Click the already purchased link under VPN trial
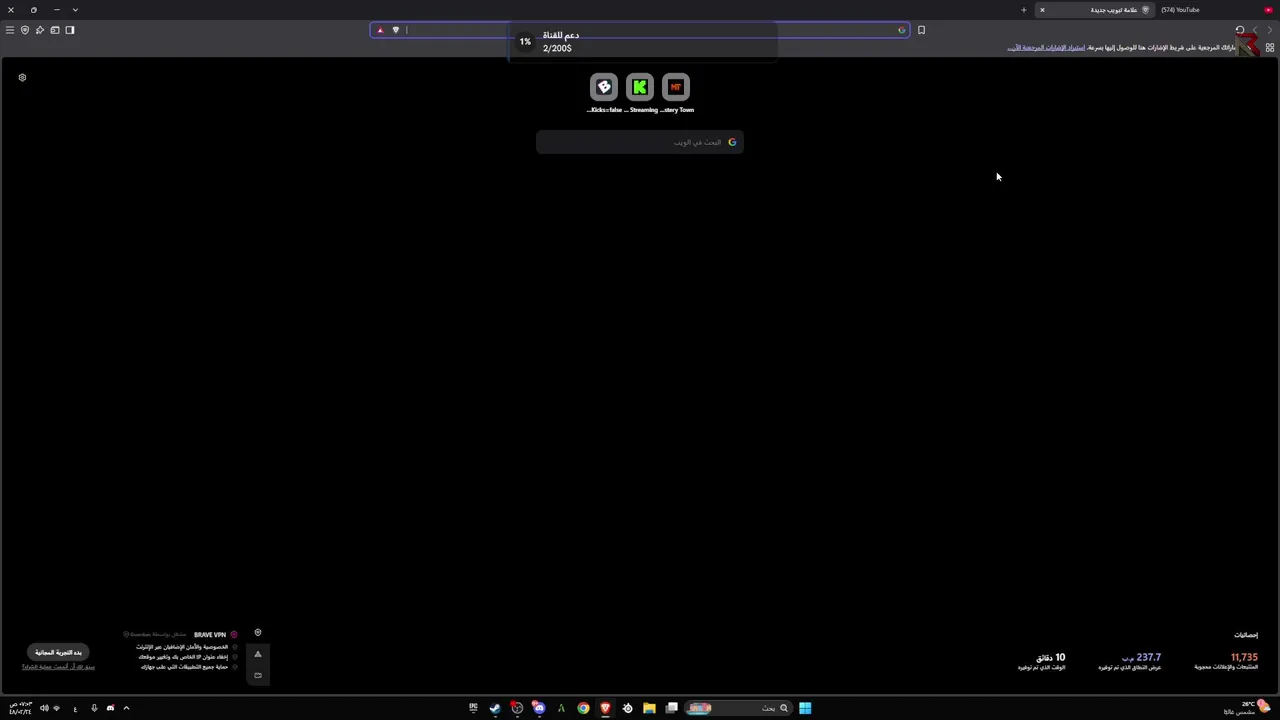This screenshot has height=720, width=1280. point(58,667)
